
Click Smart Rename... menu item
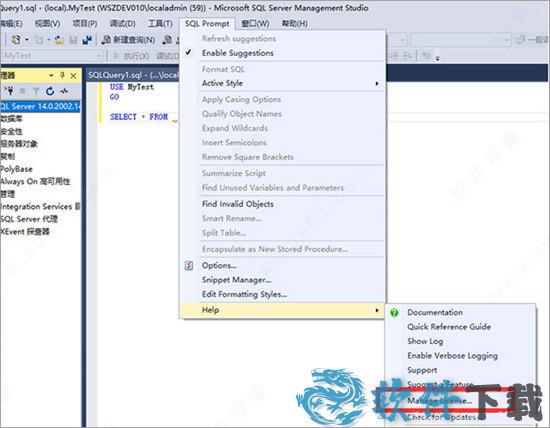[231, 219]
